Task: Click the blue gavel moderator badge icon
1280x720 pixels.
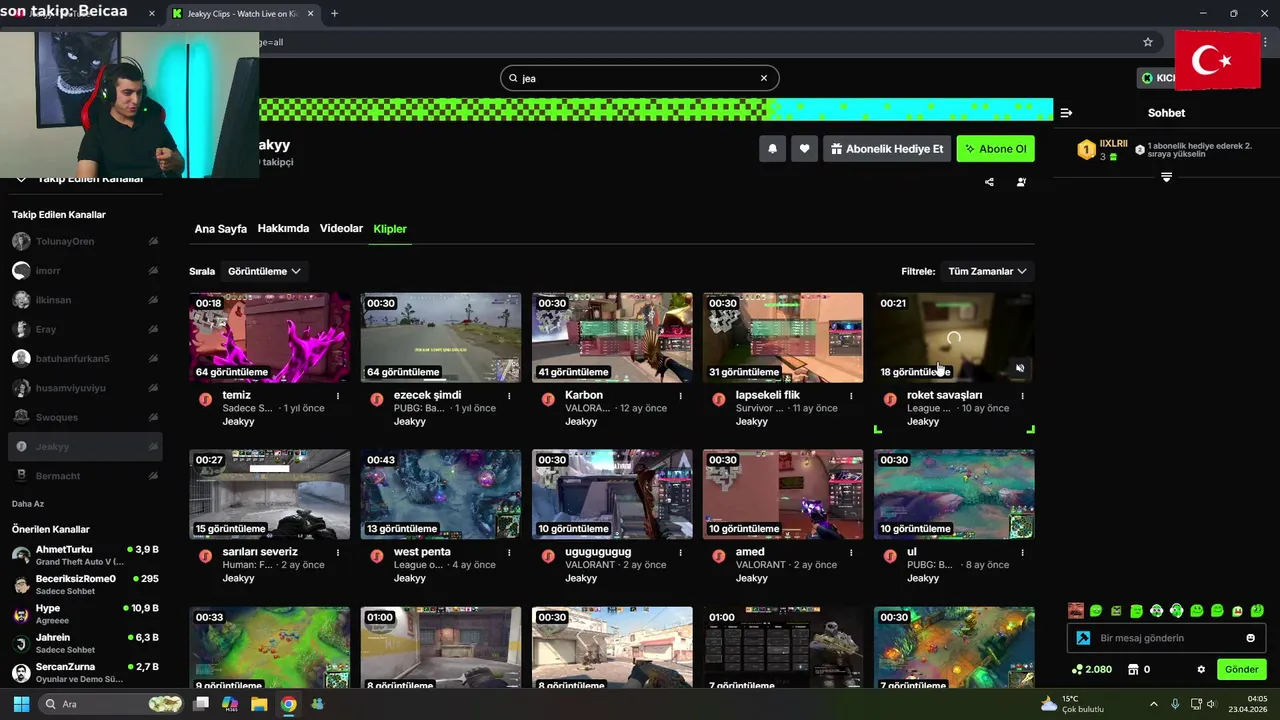Action: (1083, 638)
